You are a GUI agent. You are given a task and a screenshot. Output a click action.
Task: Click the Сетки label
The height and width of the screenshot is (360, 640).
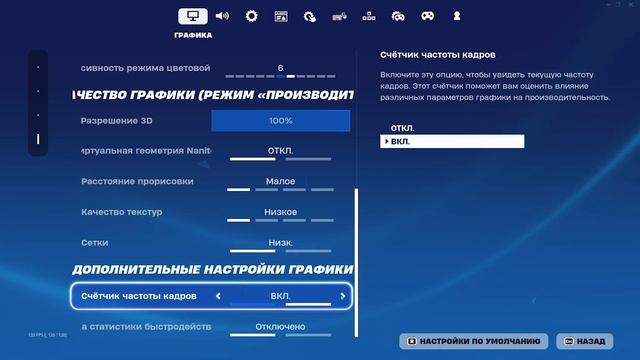pos(95,242)
